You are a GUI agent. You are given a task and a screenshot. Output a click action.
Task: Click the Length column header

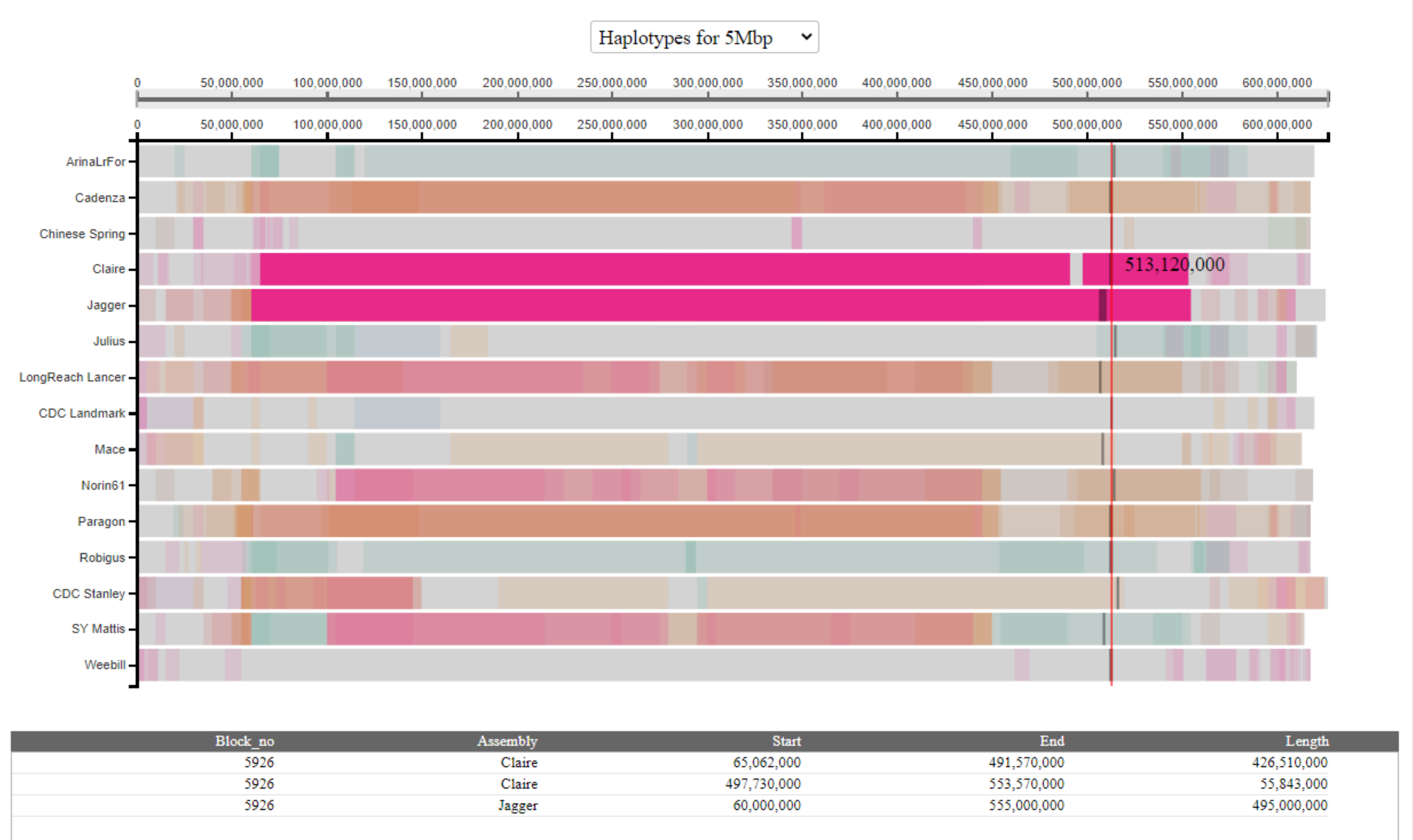click(x=1307, y=741)
